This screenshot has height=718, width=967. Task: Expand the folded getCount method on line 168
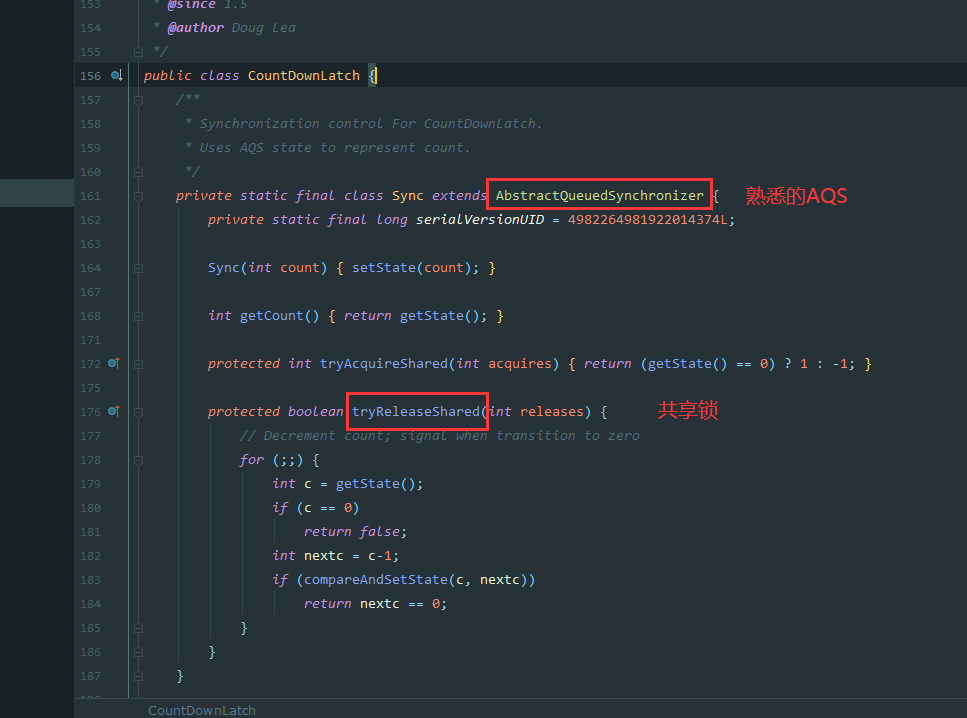pyautogui.click(x=138, y=316)
